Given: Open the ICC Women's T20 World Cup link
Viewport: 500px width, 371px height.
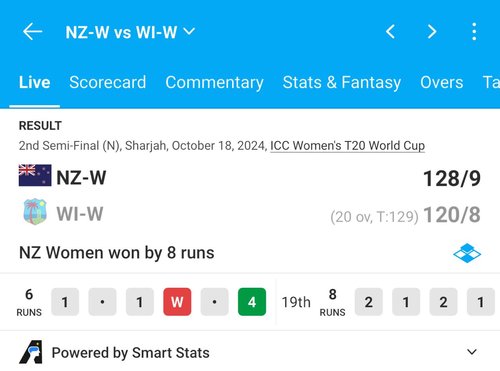Looking at the screenshot, I should (347, 146).
